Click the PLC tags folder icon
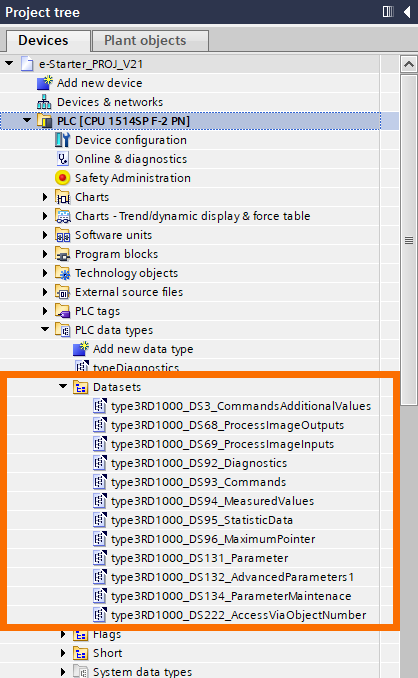Image resolution: width=418 pixels, height=678 pixels. pyautogui.click(x=63, y=311)
